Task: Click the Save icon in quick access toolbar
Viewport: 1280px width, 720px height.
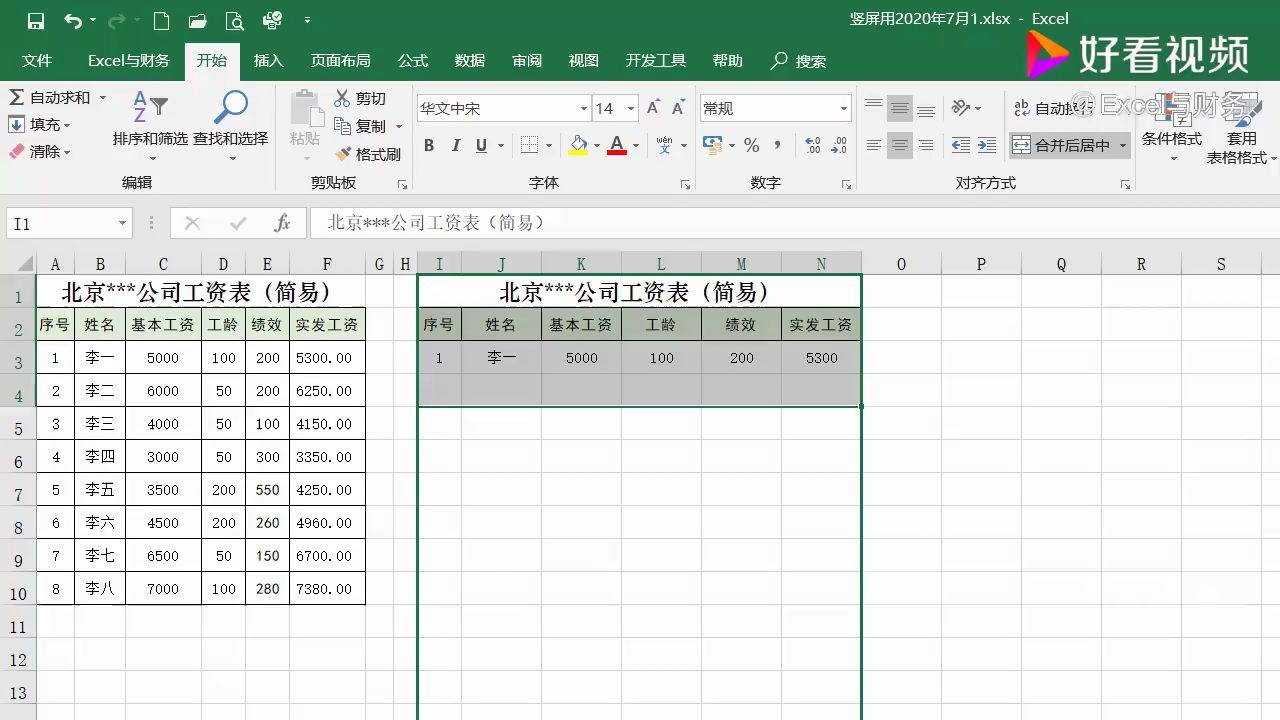Action: [36, 20]
